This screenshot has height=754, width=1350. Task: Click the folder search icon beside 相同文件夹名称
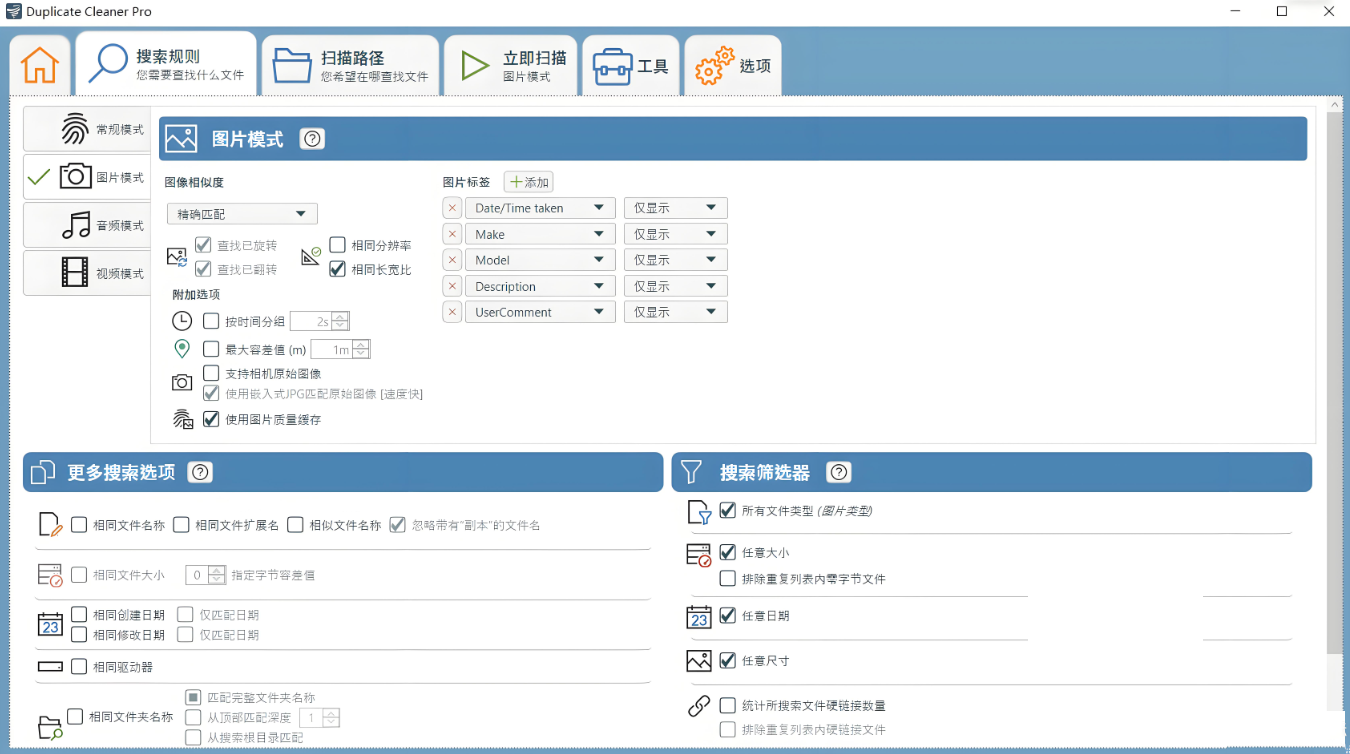[50, 728]
